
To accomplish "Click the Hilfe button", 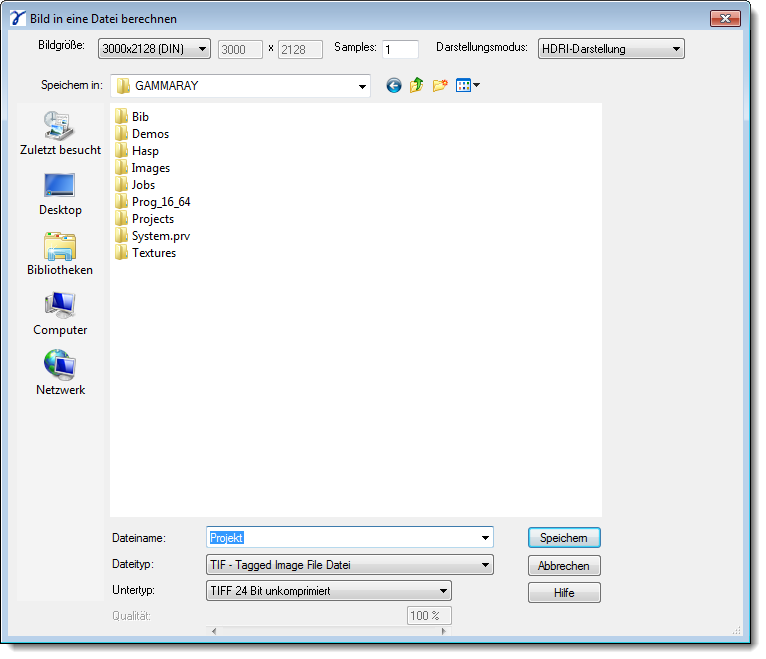I will point(564,593).
